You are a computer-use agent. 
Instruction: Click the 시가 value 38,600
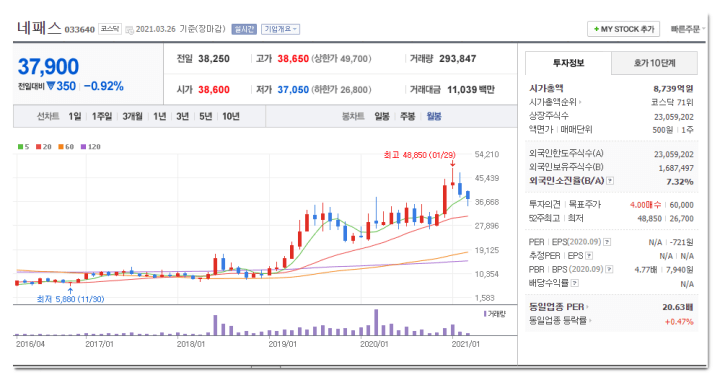click(214, 89)
